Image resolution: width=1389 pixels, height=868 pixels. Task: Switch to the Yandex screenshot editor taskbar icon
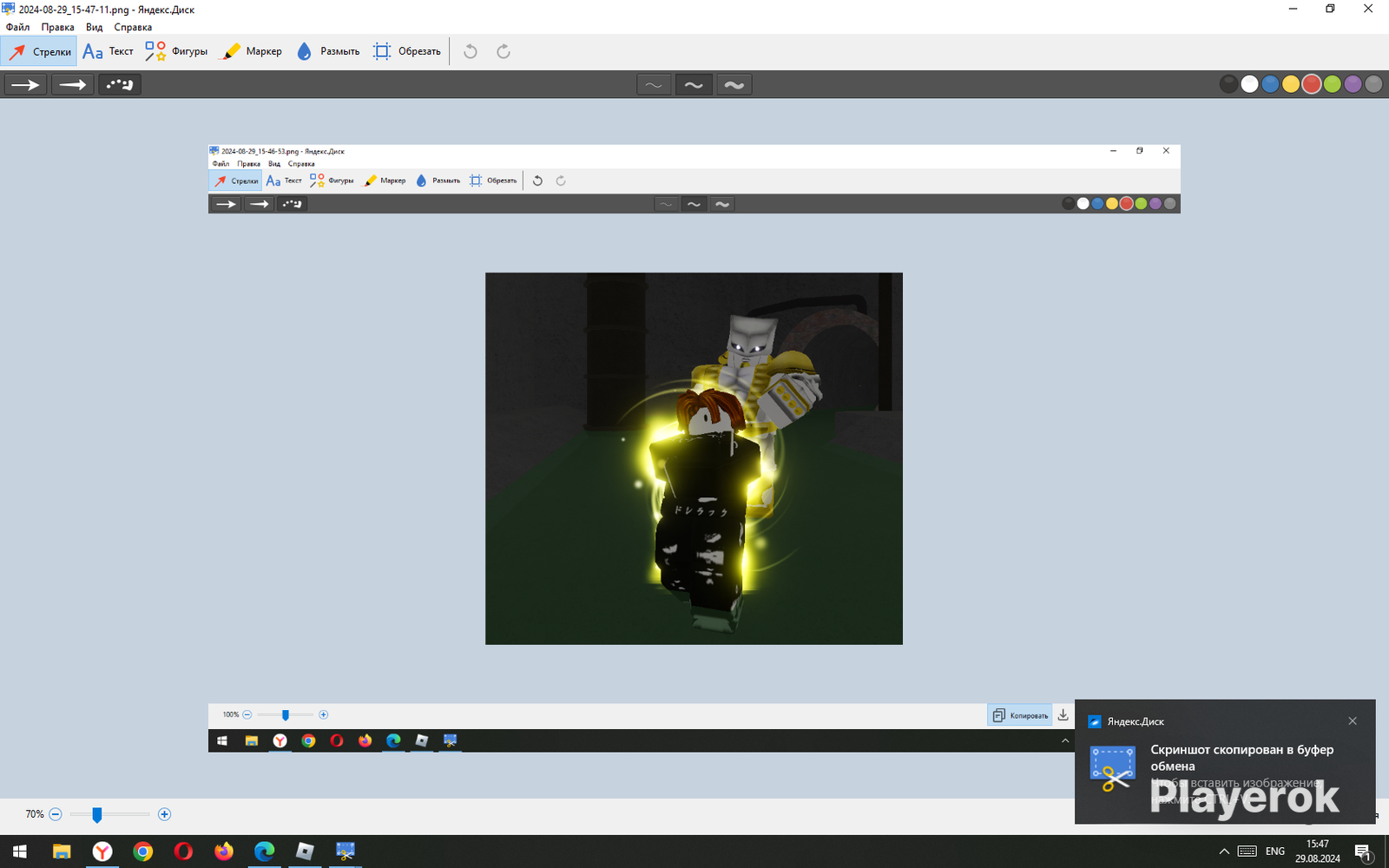tap(346, 852)
